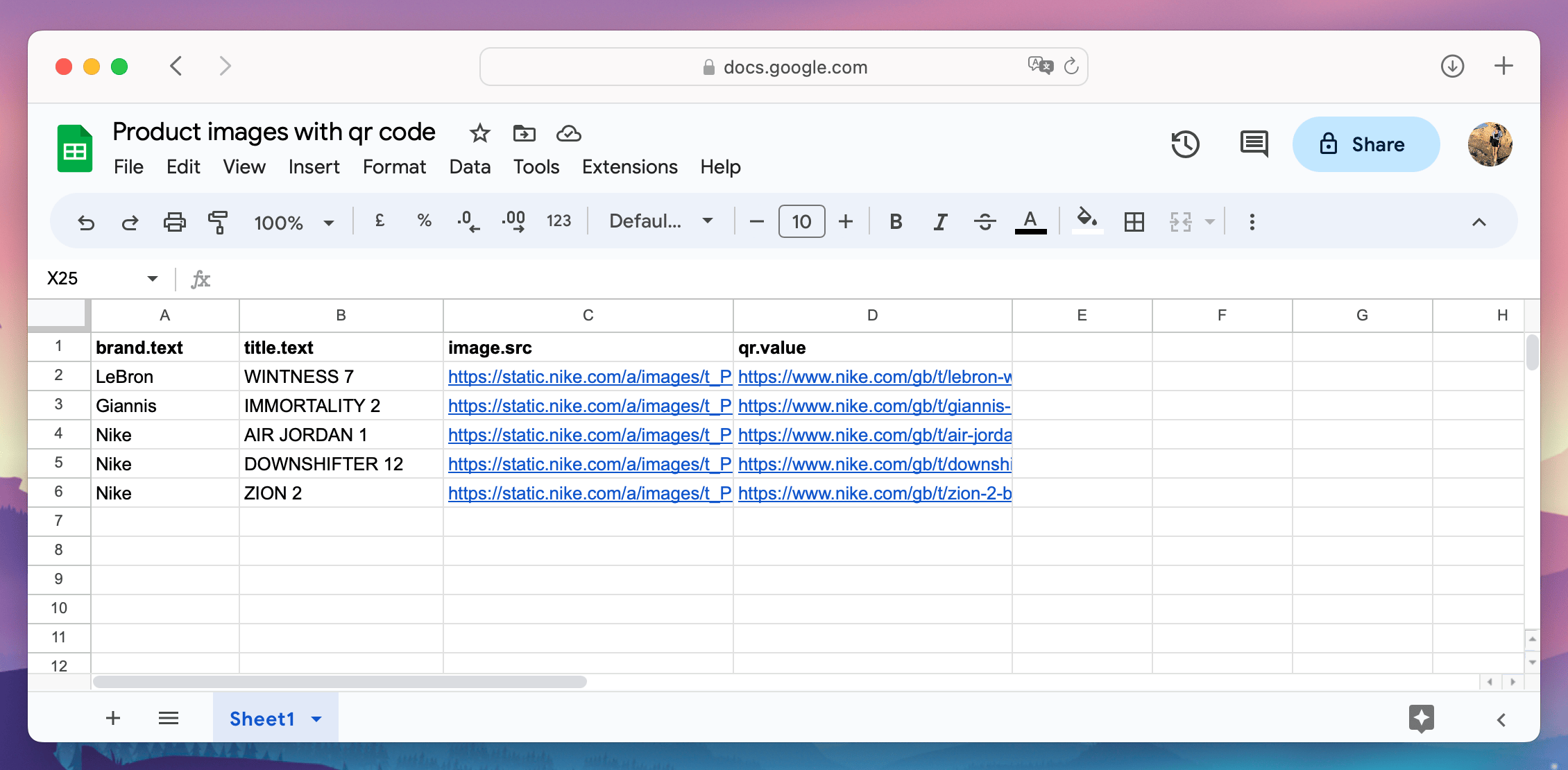This screenshot has width=1568, height=770.
Task: Open the all sheets list icon
Action: [x=169, y=718]
